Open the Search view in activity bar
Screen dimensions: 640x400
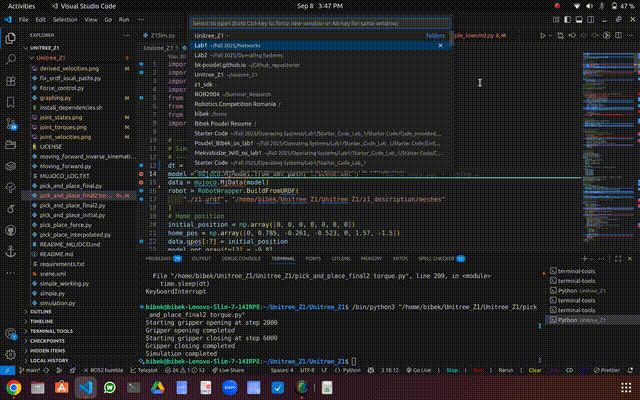click(x=11, y=59)
